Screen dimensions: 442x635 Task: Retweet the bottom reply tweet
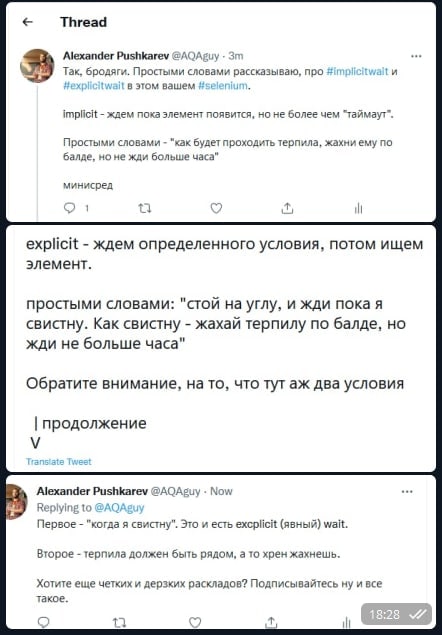tap(119, 622)
